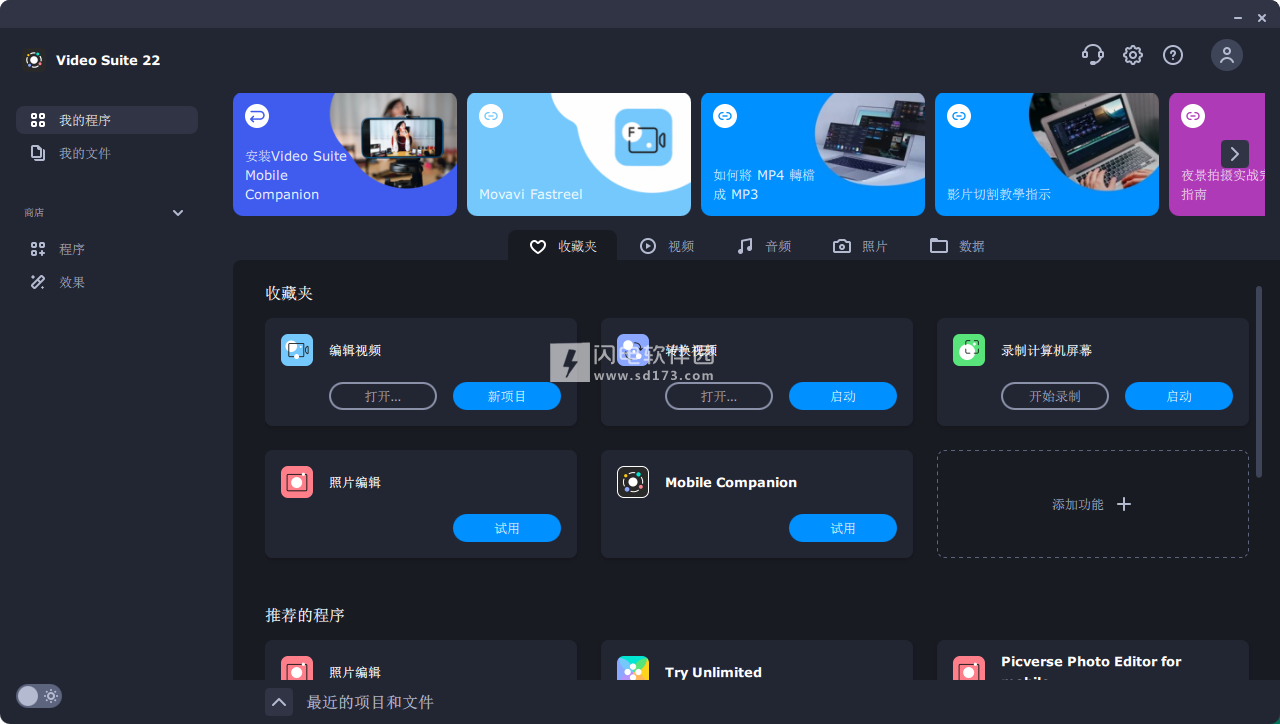Image resolution: width=1280 pixels, height=724 pixels.
Task: Open the Video Suite Mobile Companion banner
Action: [345, 154]
